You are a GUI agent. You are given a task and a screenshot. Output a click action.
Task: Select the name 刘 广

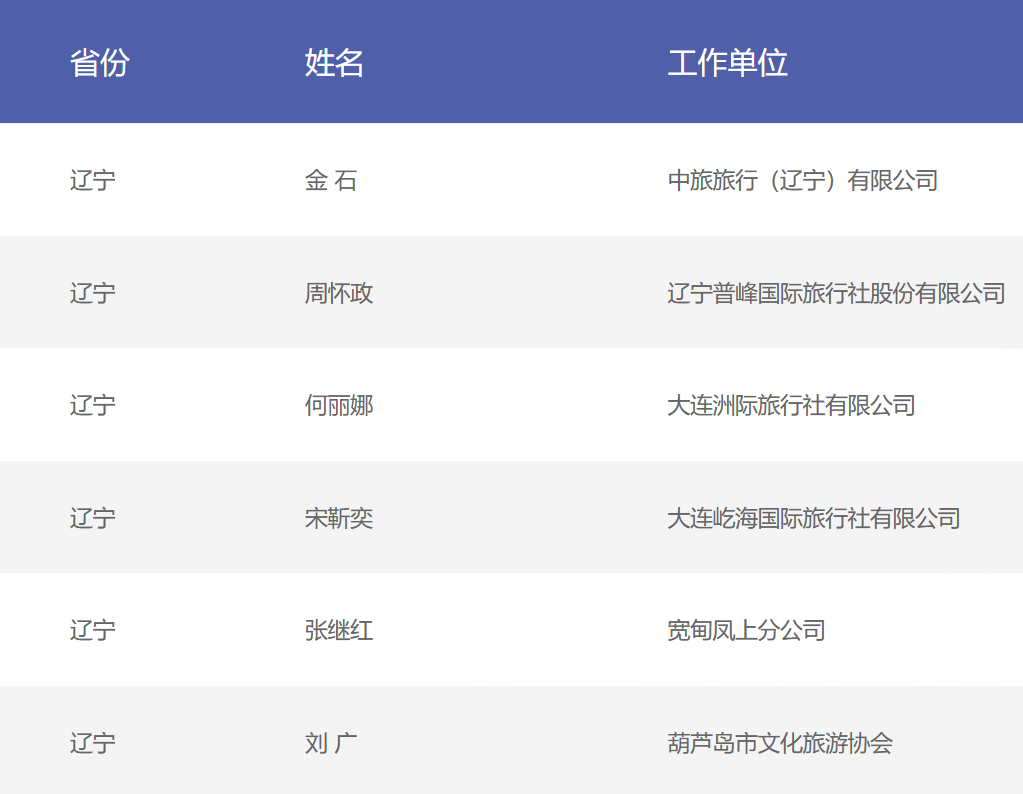(x=331, y=743)
